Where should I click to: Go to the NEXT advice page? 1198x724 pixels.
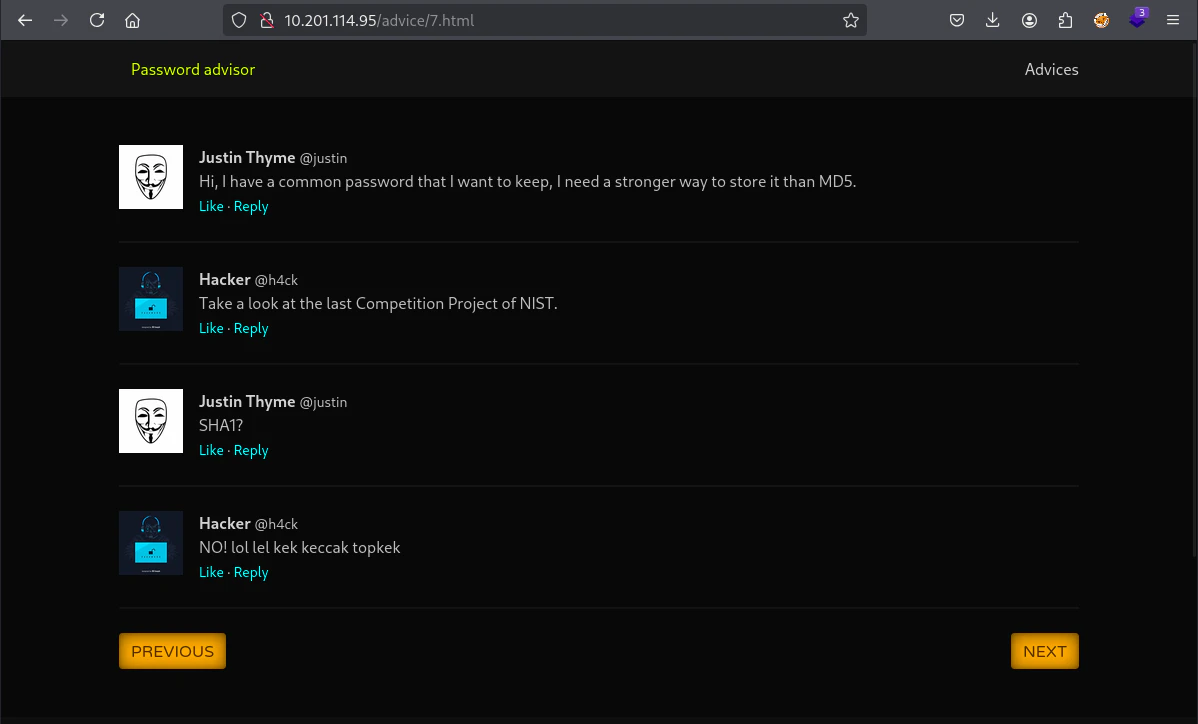1044,651
